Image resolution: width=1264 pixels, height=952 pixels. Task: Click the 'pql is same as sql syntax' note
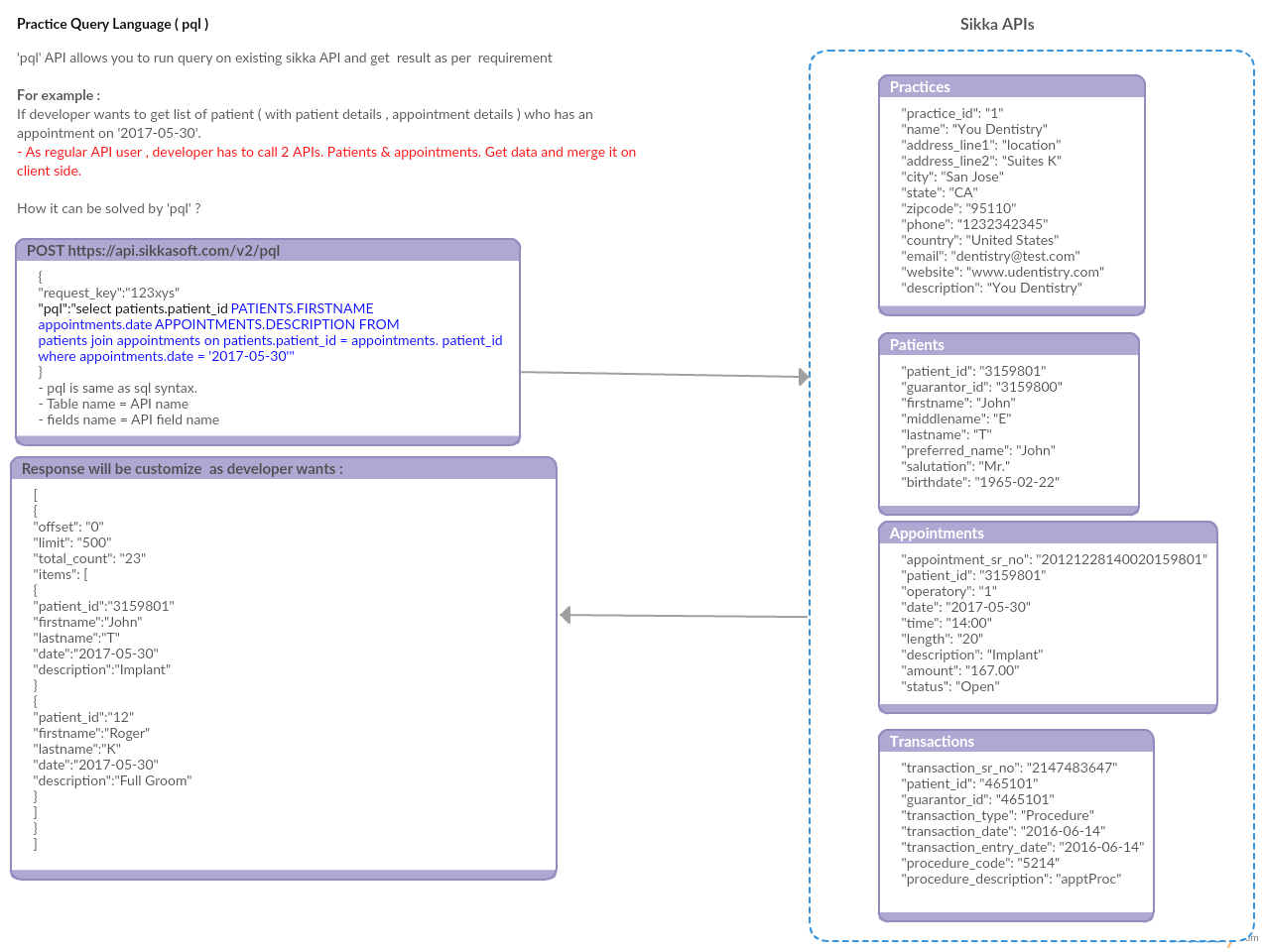click(x=117, y=388)
